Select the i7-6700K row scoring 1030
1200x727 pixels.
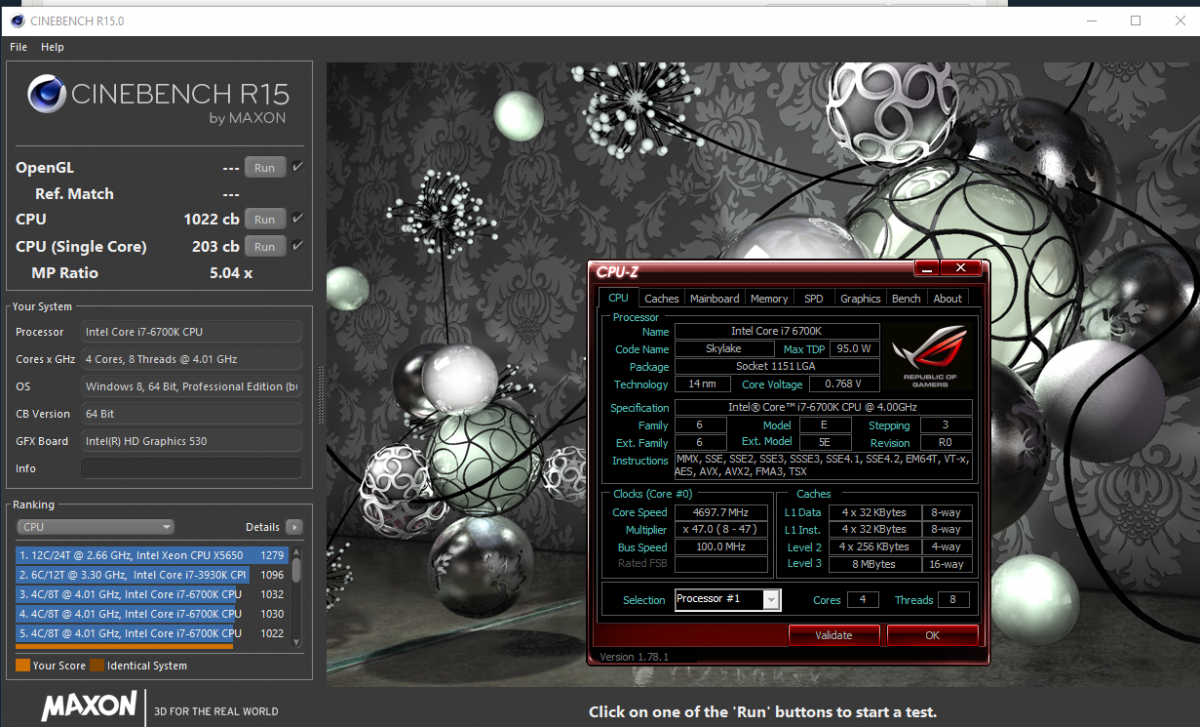tap(151, 614)
